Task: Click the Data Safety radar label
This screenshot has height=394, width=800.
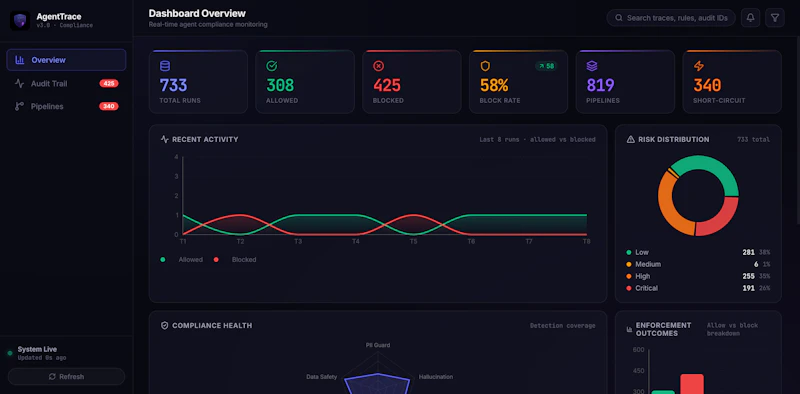Action: tap(321, 377)
